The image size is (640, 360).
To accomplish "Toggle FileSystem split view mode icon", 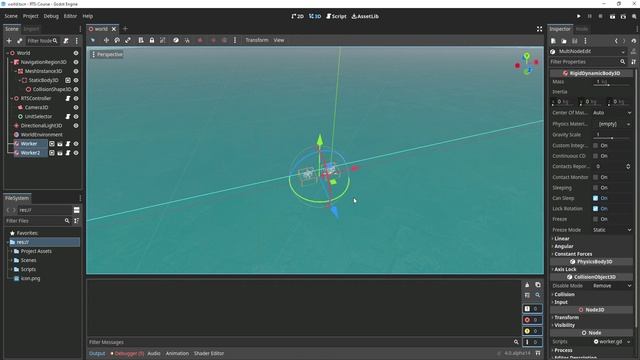I will tap(76, 210).
